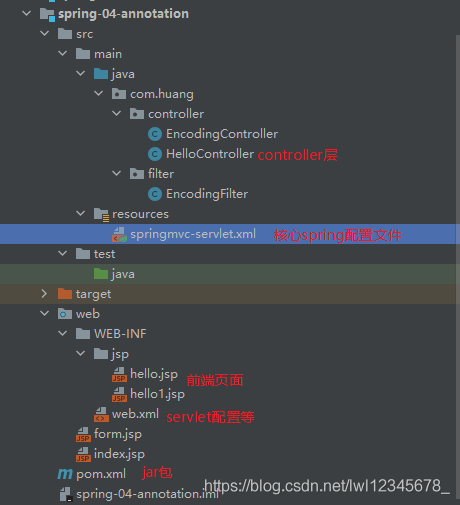Screen dimensions: 460x505
Task: Collapse the blue java folder arrow
Action: [x=80, y=73]
